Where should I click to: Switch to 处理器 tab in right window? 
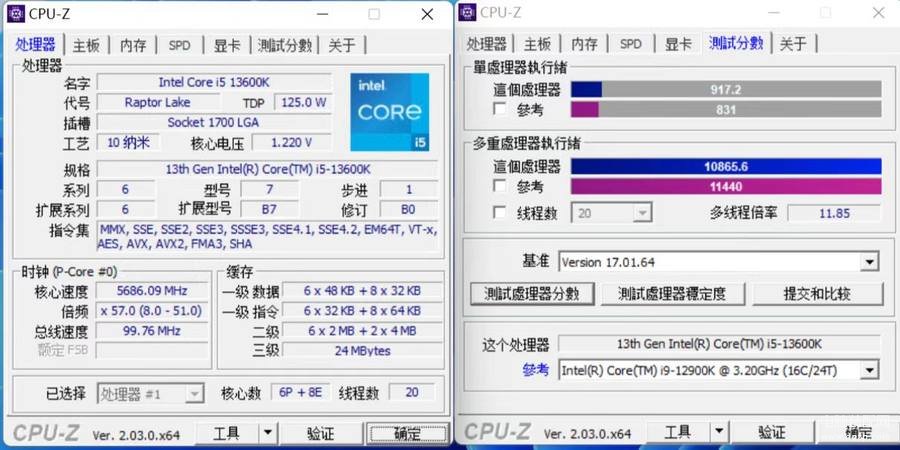coord(487,44)
